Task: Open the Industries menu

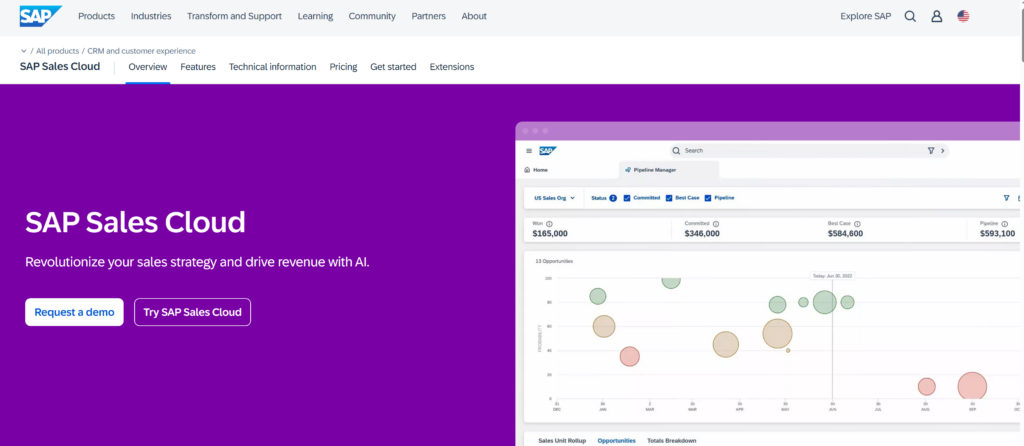Action: 151,16
